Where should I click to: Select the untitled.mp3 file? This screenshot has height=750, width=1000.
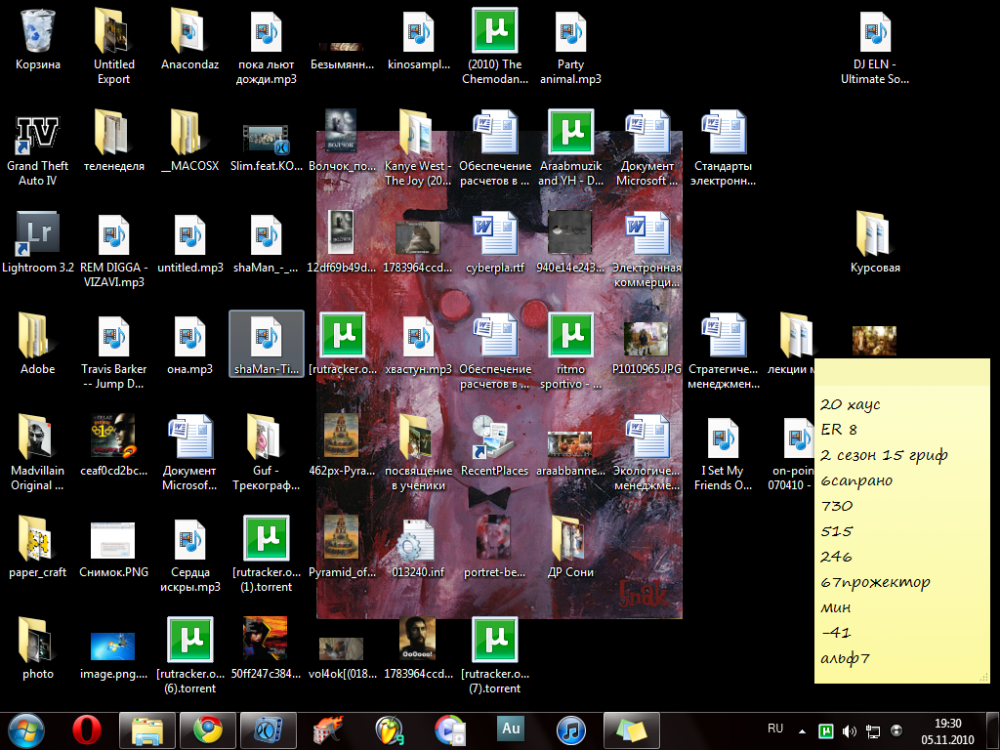[189, 244]
